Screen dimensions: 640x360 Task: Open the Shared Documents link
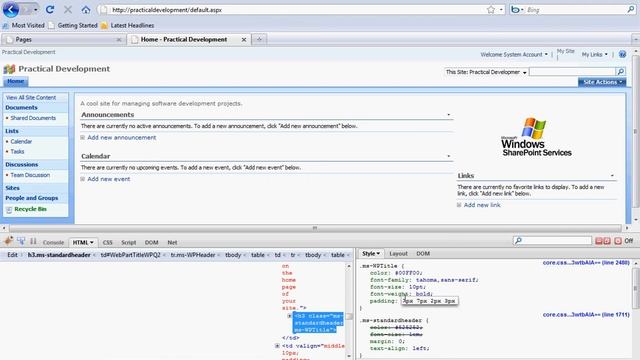(33, 118)
